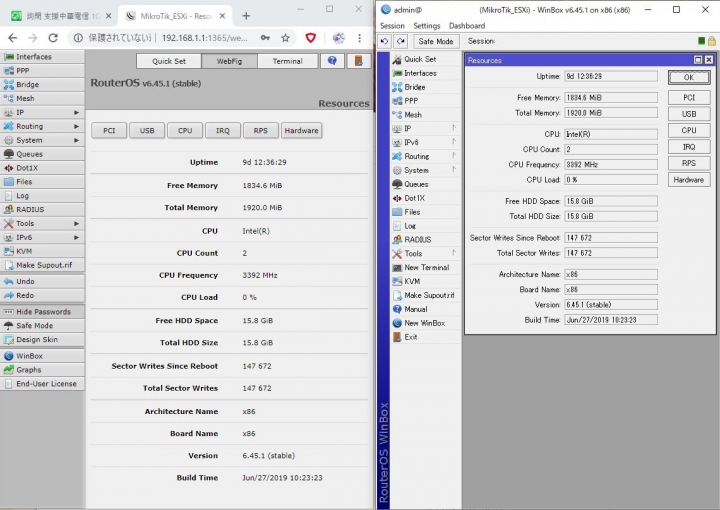Bookmark page with star icon
This screenshot has width=720, height=510.
click(286, 38)
